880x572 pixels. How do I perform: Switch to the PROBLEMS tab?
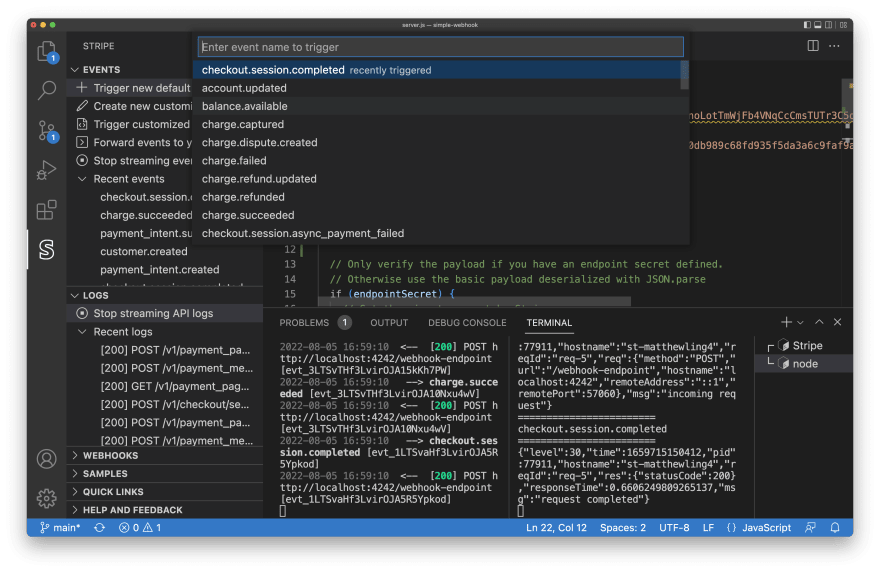pyautogui.click(x=304, y=323)
